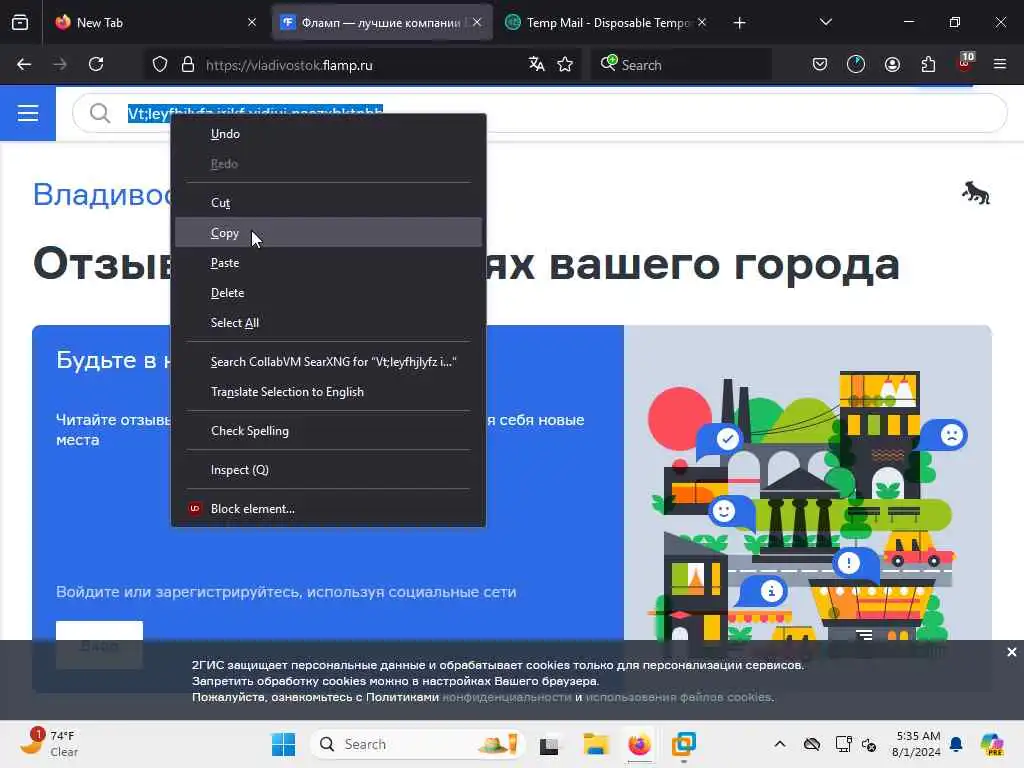Viewport: 1024px width, 768px height.
Task: Click the Владивосток city heading link
Action: [x=103, y=194]
